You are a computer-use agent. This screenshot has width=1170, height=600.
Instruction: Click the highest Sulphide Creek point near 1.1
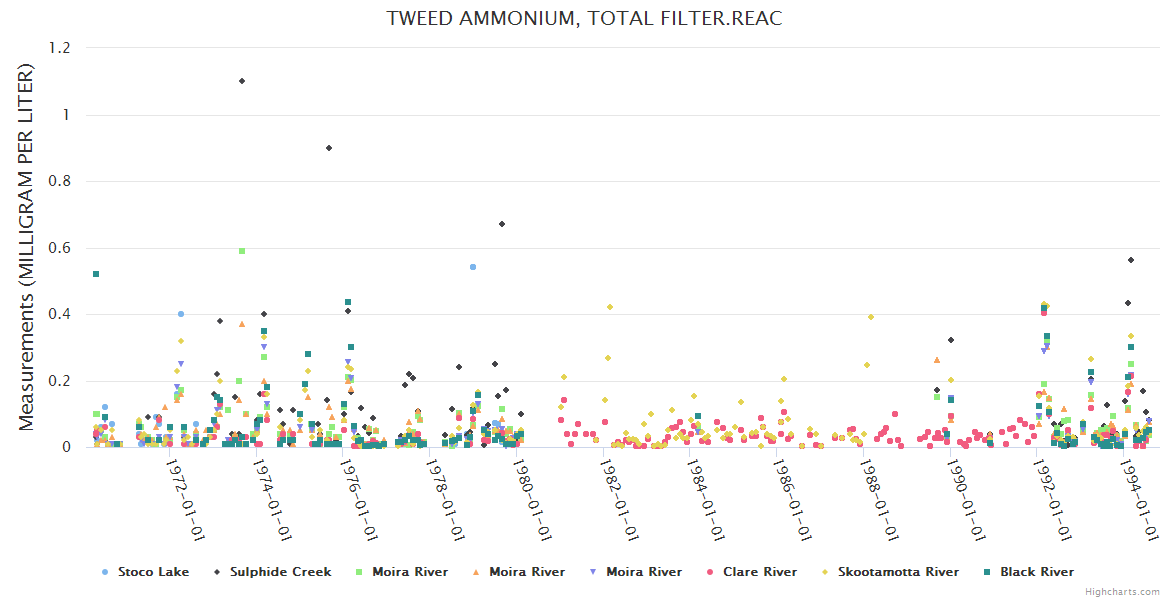pyautogui.click(x=242, y=81)
